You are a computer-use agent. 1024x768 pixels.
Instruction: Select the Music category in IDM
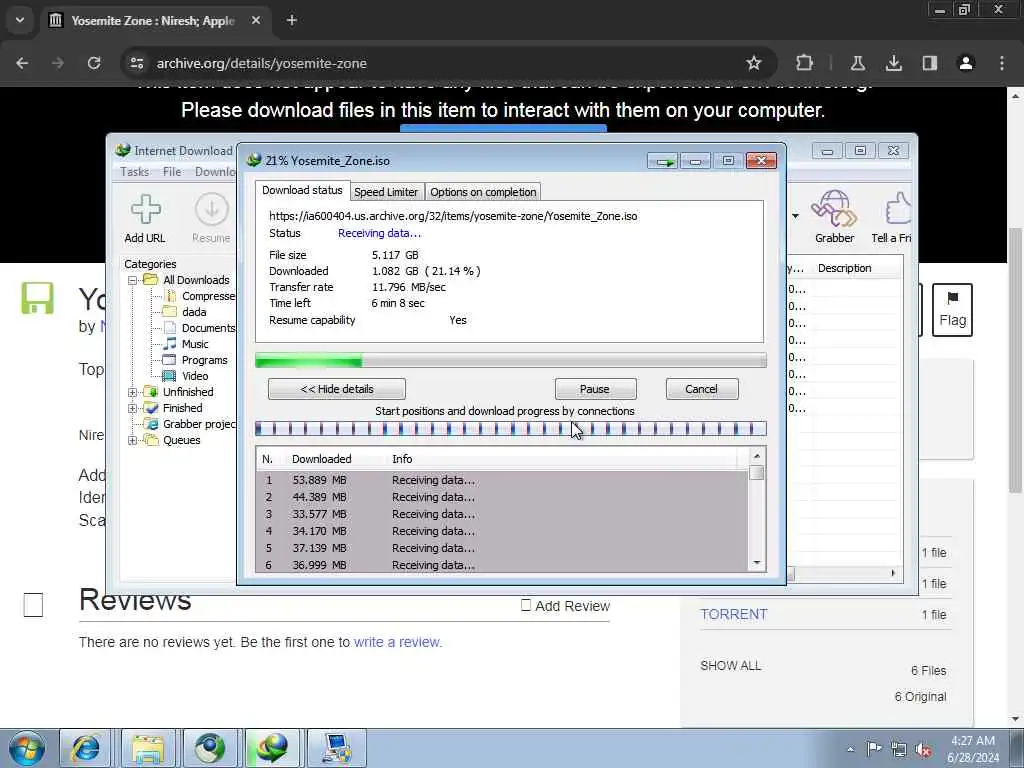tap(195, 344)
